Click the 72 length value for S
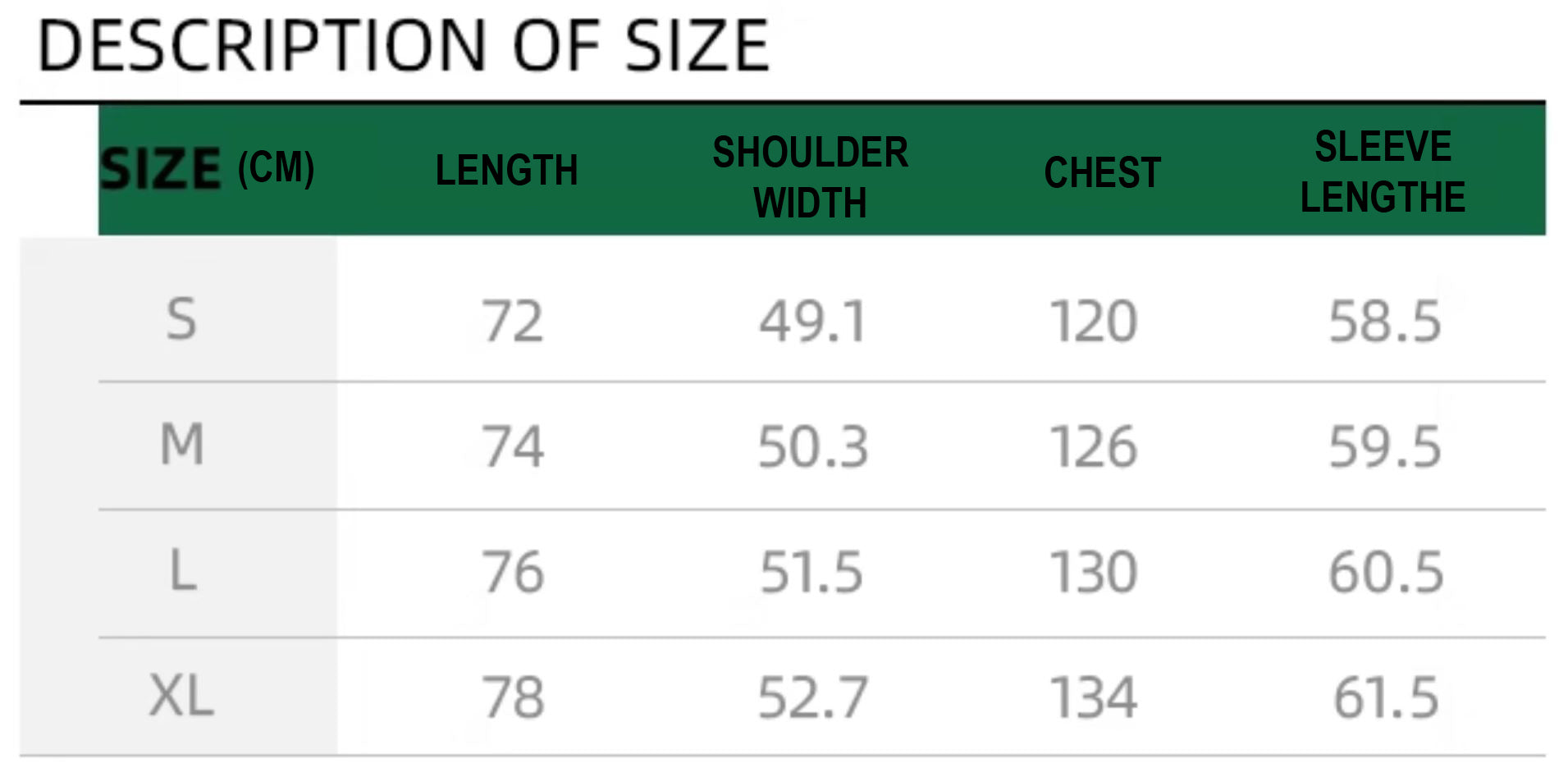Viewport: 1568px width, 777px height. coord(512,321)
